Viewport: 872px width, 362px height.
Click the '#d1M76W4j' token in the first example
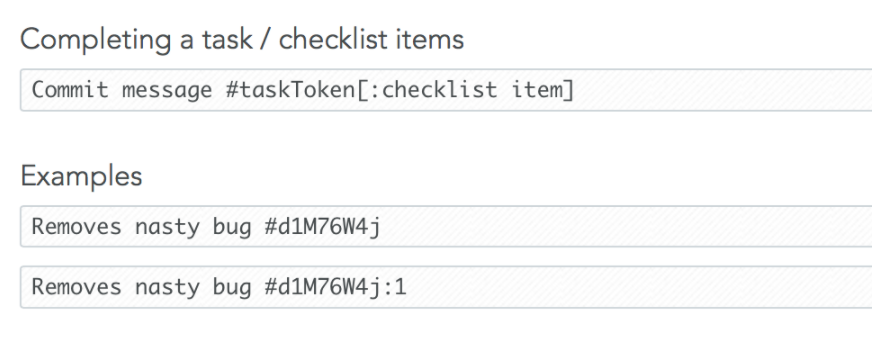click(x=323, y=227)
